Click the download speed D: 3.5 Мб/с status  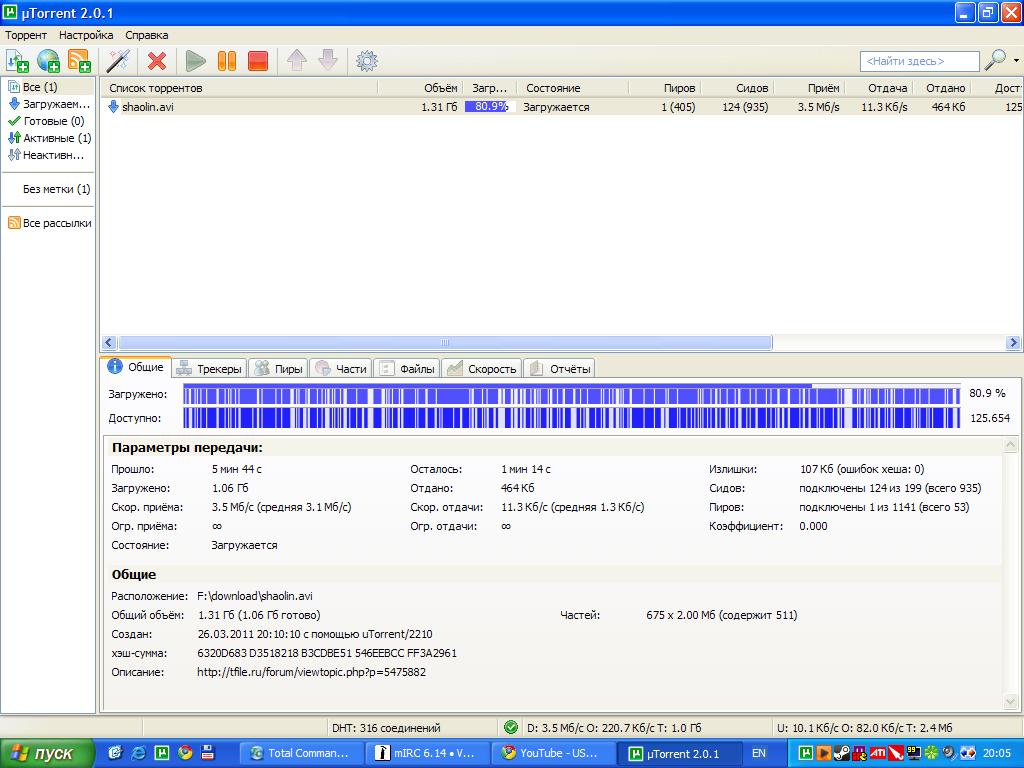point(614,728)
